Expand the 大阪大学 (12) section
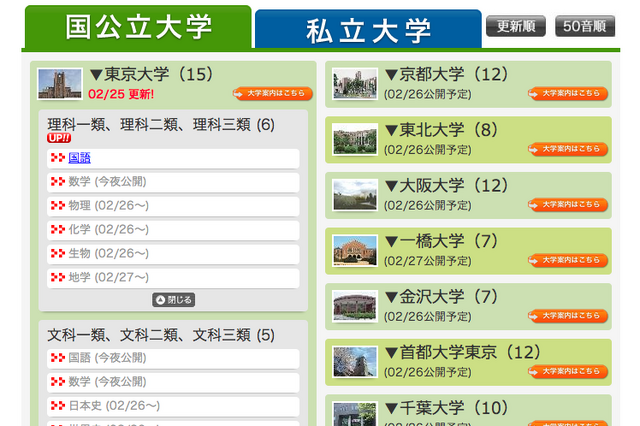Viewport: 640px width, 426px height. tap(447, 186)
